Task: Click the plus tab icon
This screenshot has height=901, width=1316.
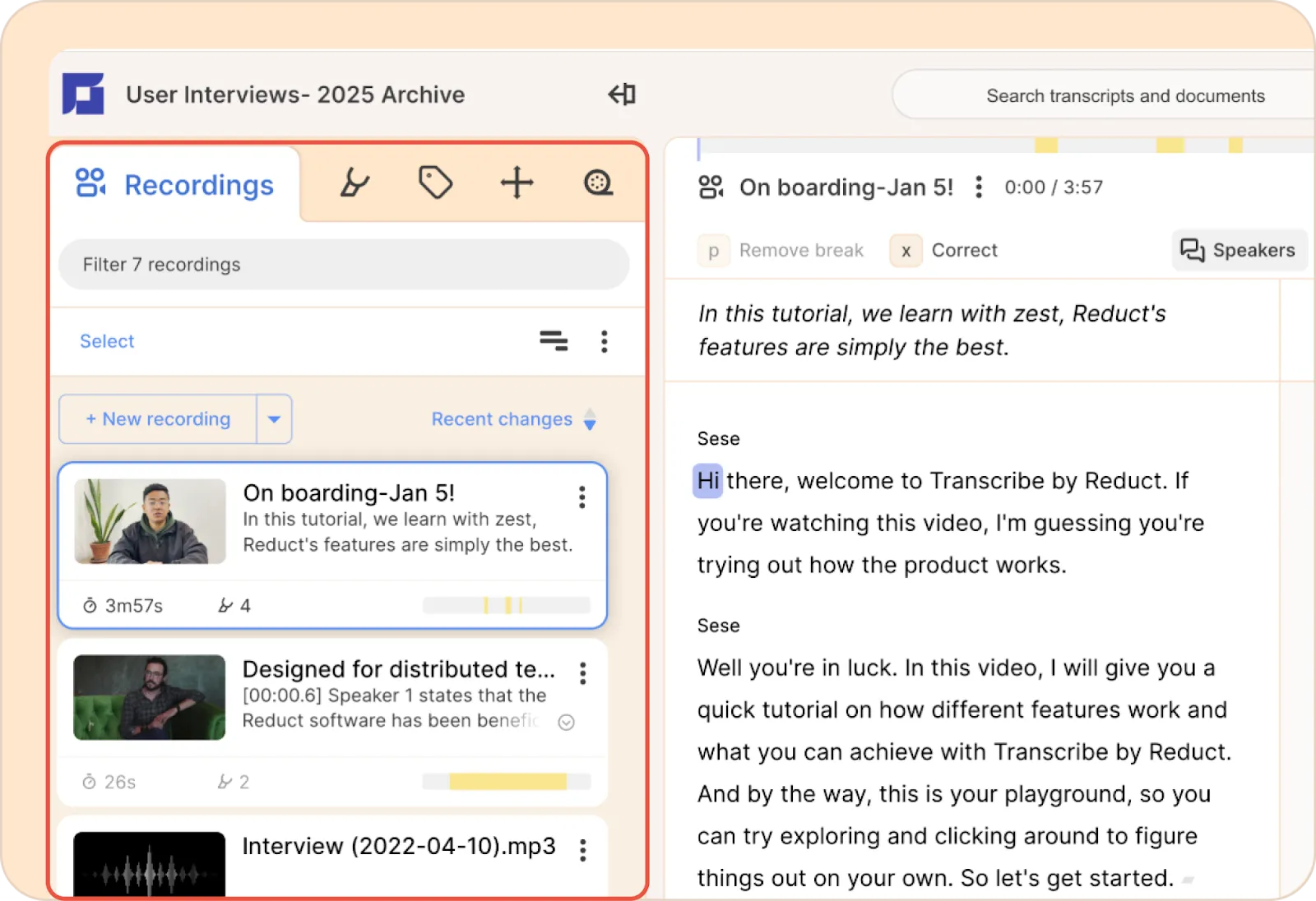Action: click(x=517, y=183)
